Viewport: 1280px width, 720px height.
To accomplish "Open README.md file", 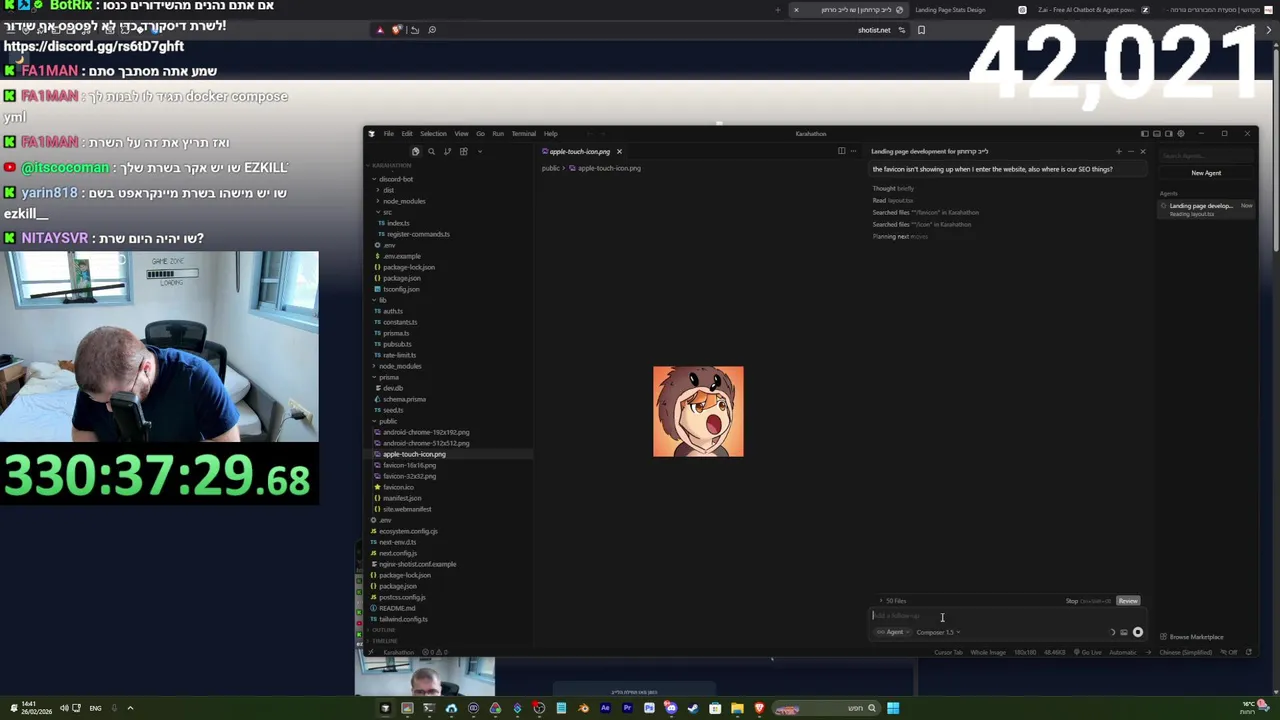I will (x=397, y=608).
